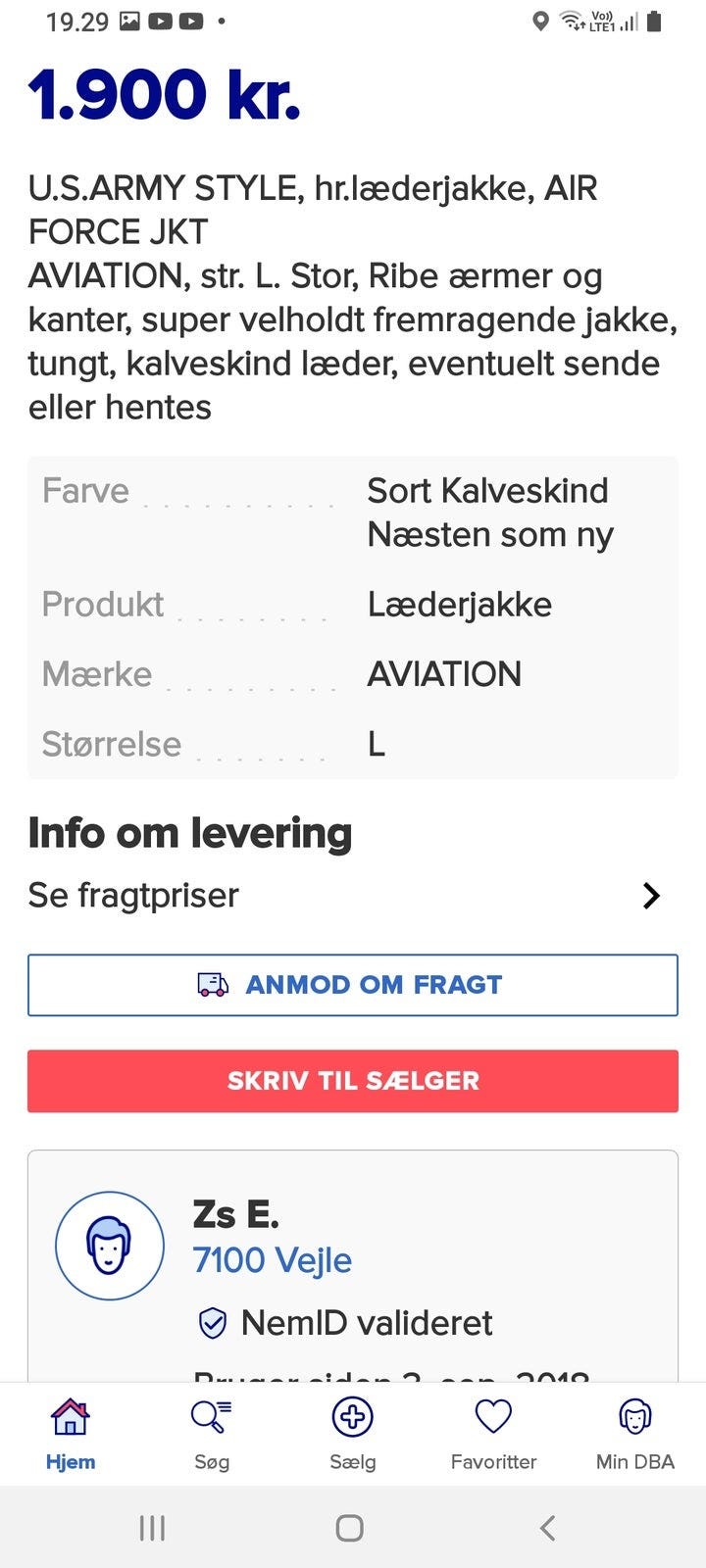
Task: Tap the Se fragtpriser row text
Action: click(134, 896)
